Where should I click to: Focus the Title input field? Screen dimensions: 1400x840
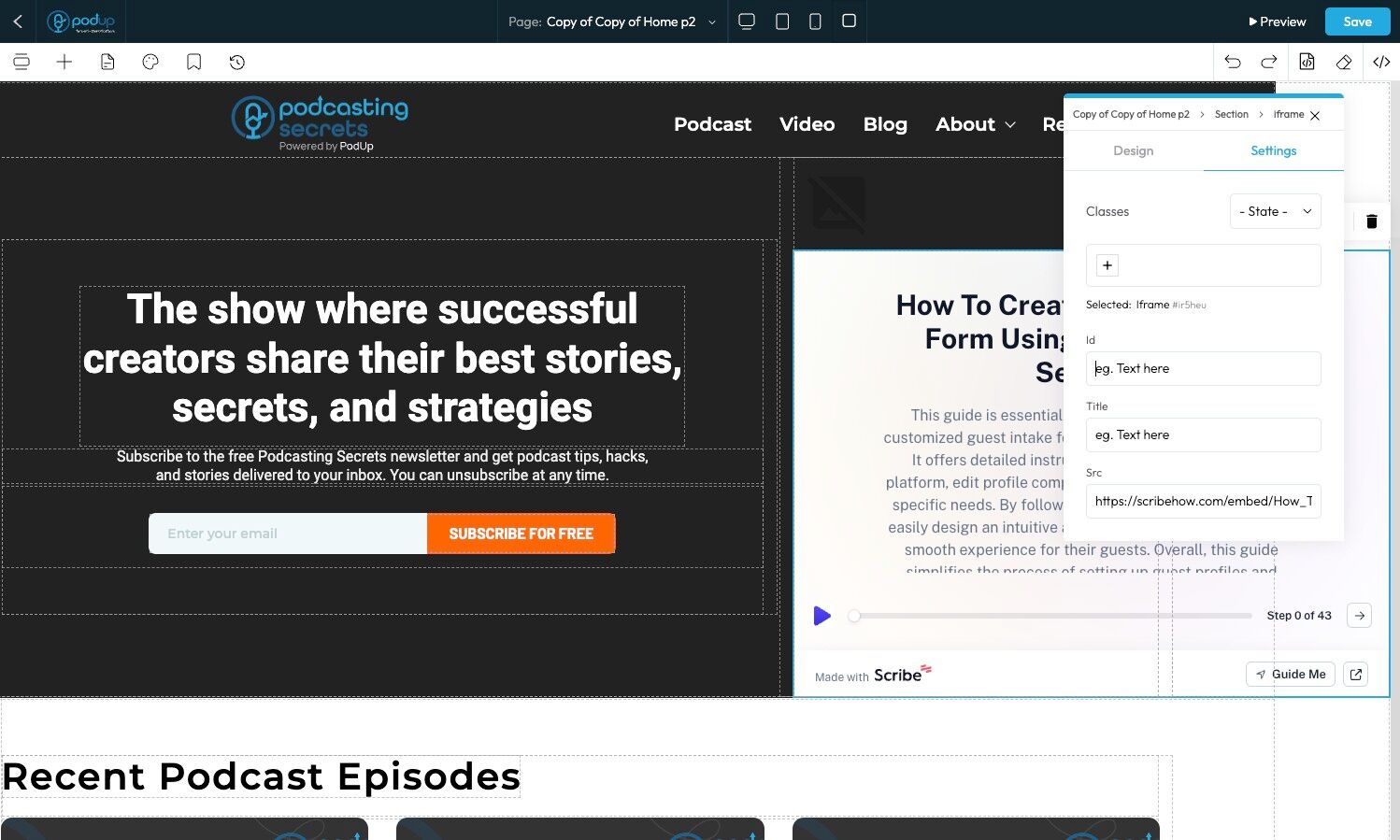pyautogui.click(x=1204, y=434)
